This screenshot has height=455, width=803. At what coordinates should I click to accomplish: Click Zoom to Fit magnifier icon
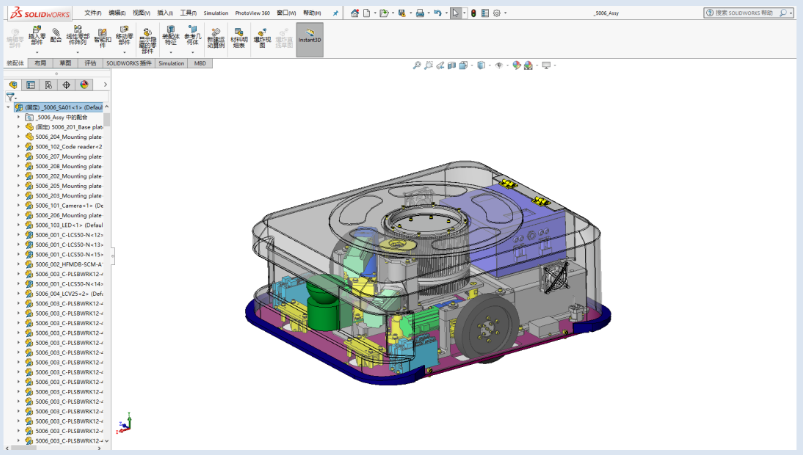tap(417, 65)
